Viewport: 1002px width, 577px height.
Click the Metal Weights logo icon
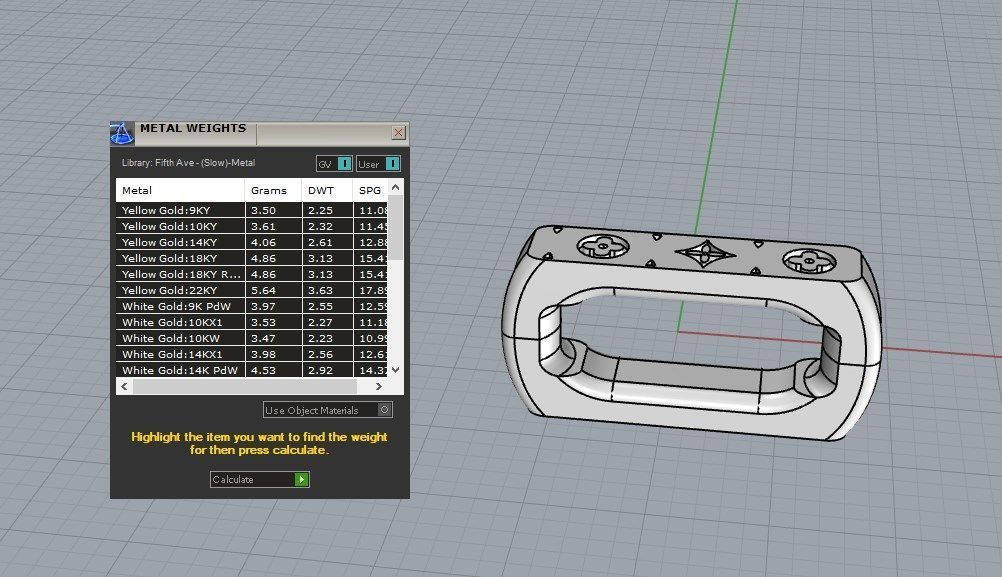(x=122, y=134)
